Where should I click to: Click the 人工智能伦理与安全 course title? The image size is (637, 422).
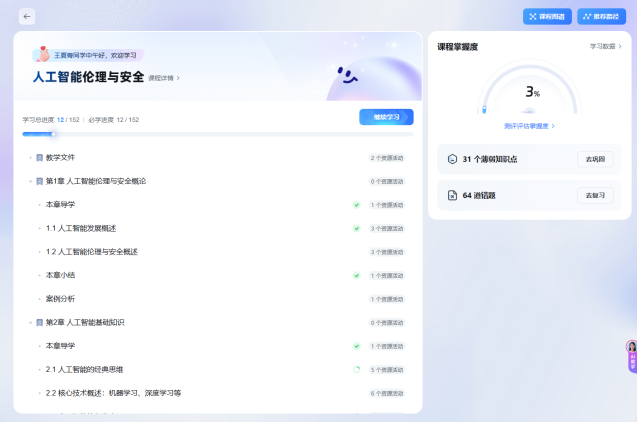[89, 77]
